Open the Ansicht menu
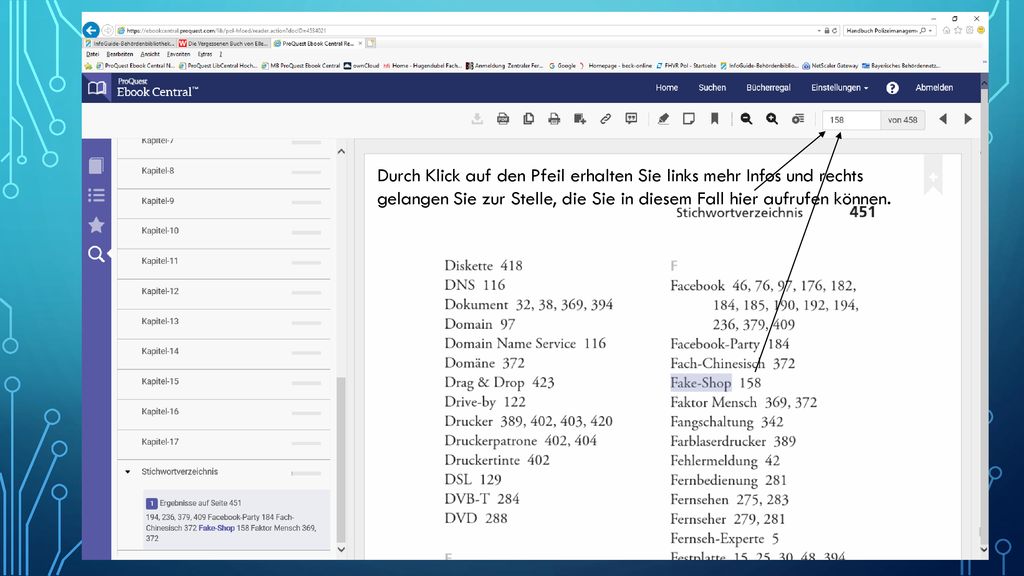This screenshot has height=576, width=1024. coord(150,54)
